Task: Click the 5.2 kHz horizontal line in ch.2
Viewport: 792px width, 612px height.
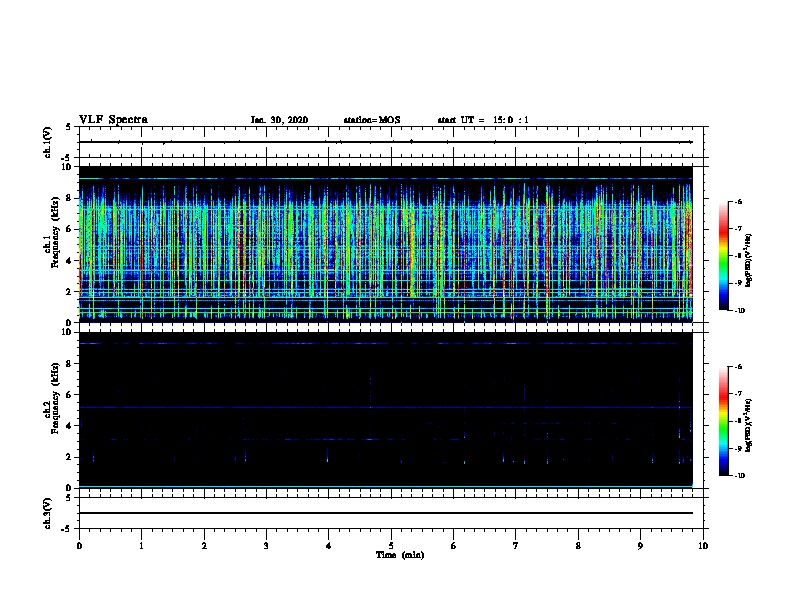Action: click(x=386, y=407)
